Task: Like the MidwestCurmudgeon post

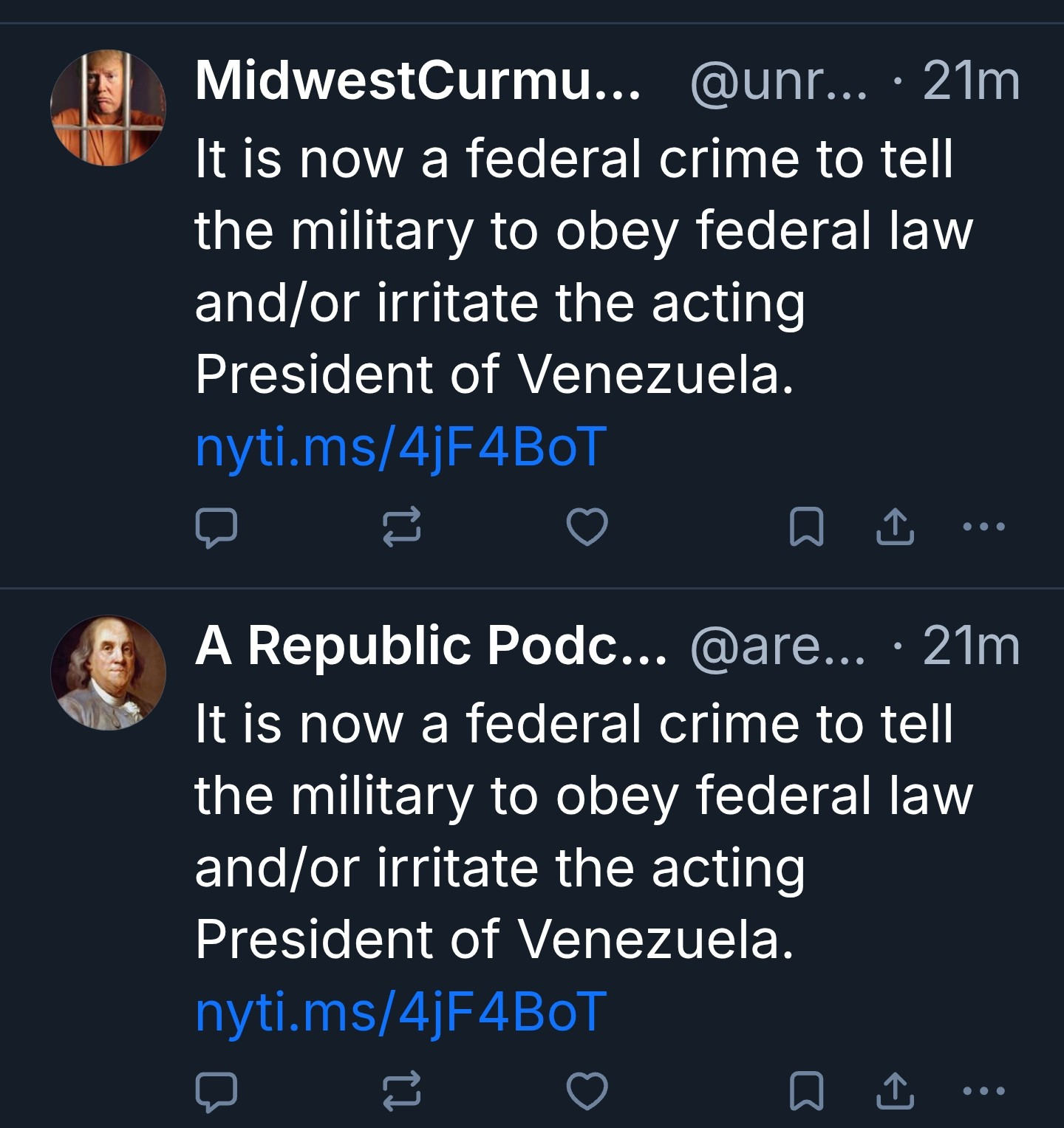Action: (x=587, y=527)
